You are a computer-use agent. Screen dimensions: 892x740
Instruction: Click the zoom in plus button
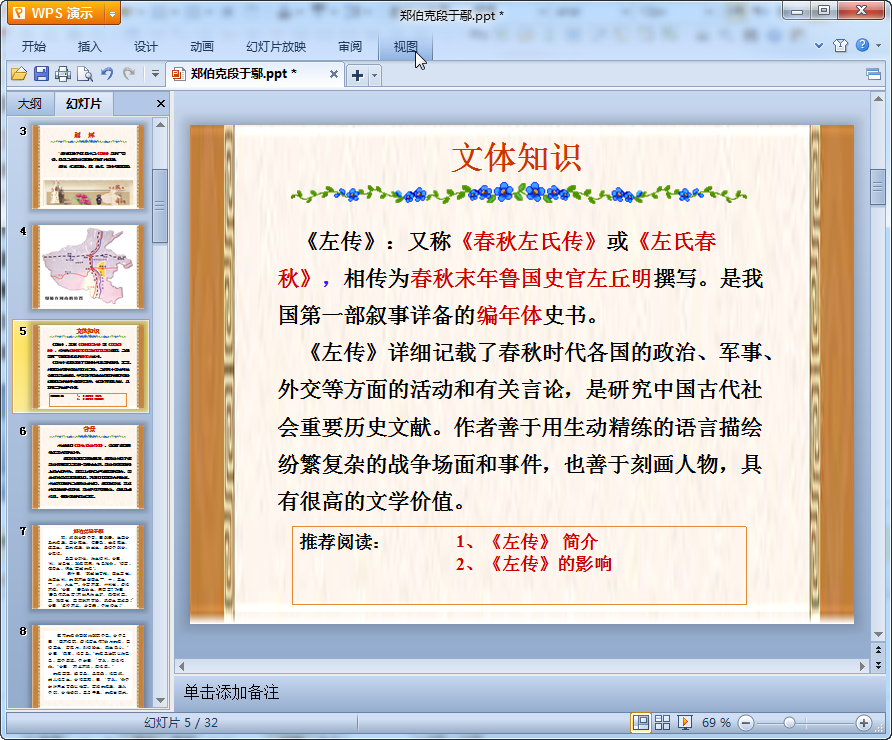tap(864, 723)
